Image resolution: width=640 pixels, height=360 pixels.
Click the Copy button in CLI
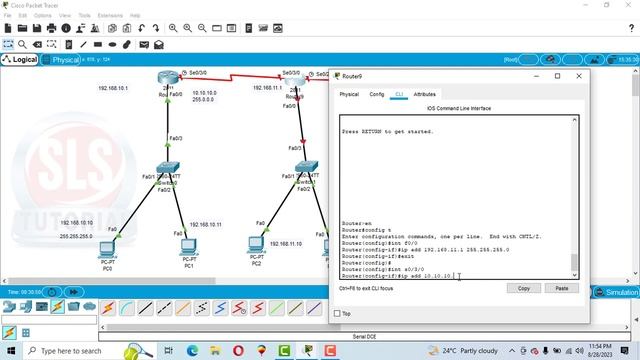tap(524, 288)
